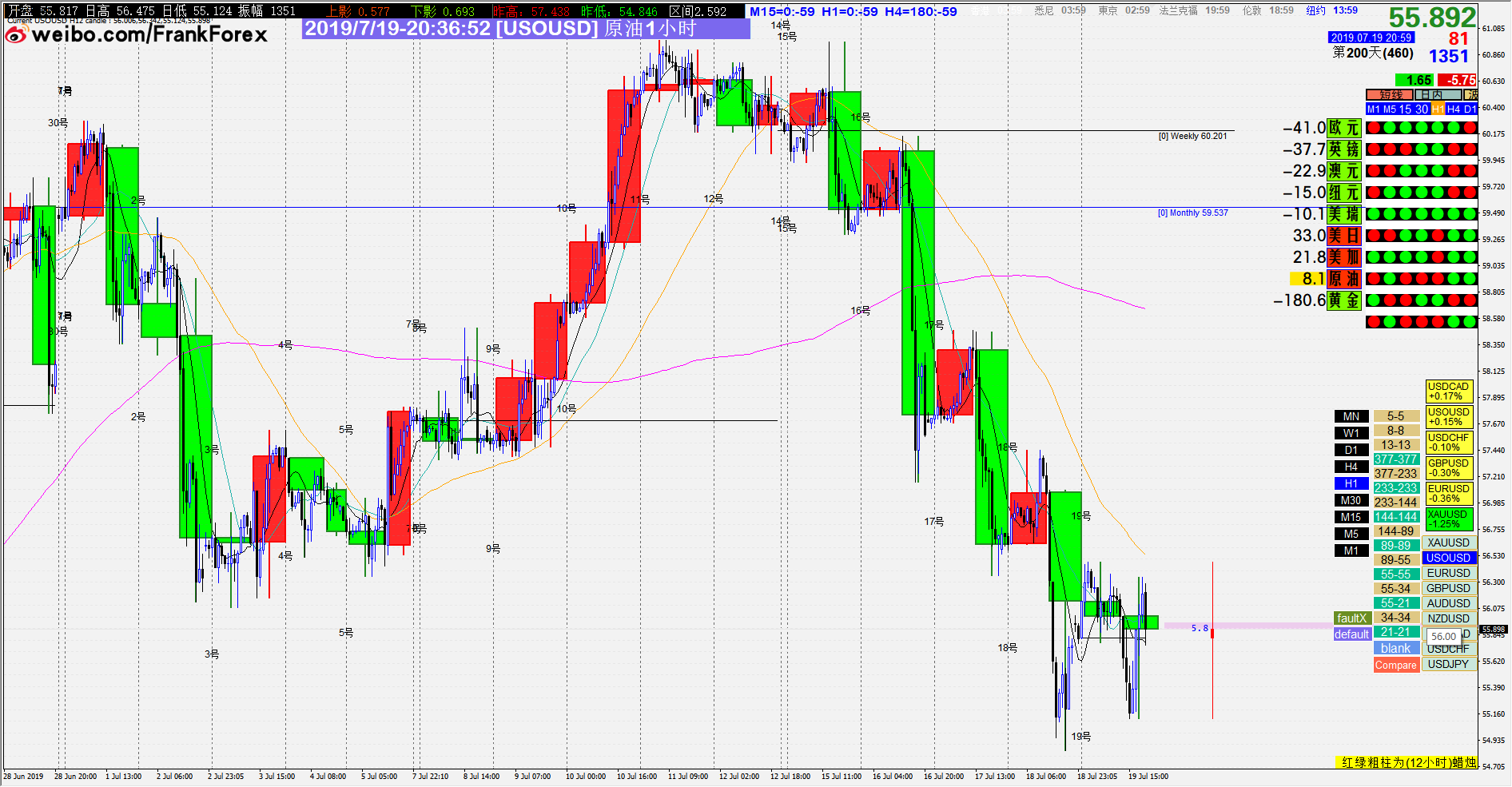Choose the 89-55 moving average preset
Image resolution: width=1512 pixels, height=787 pixels.
click(1396, 560)
